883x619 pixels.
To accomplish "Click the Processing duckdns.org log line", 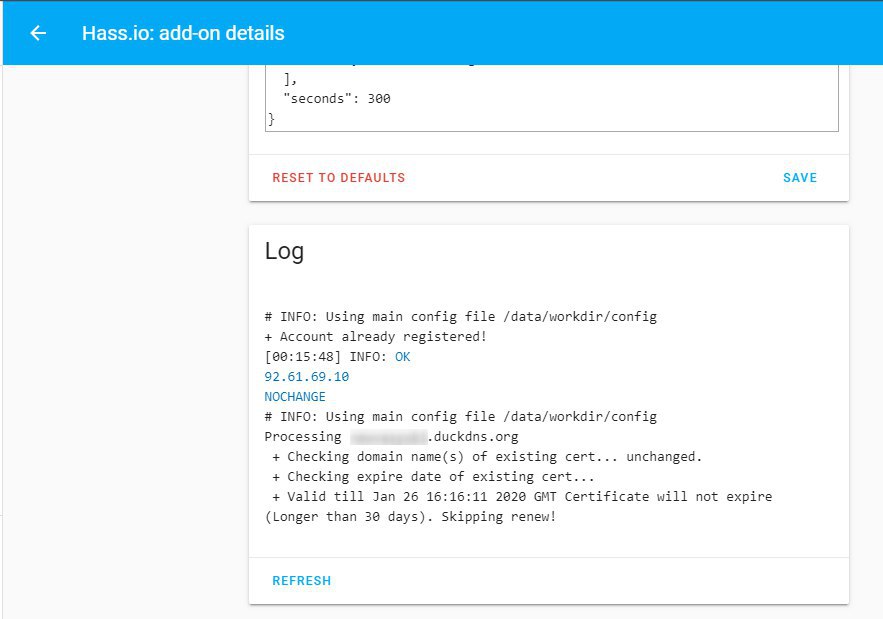I will [x=391, y=437].
